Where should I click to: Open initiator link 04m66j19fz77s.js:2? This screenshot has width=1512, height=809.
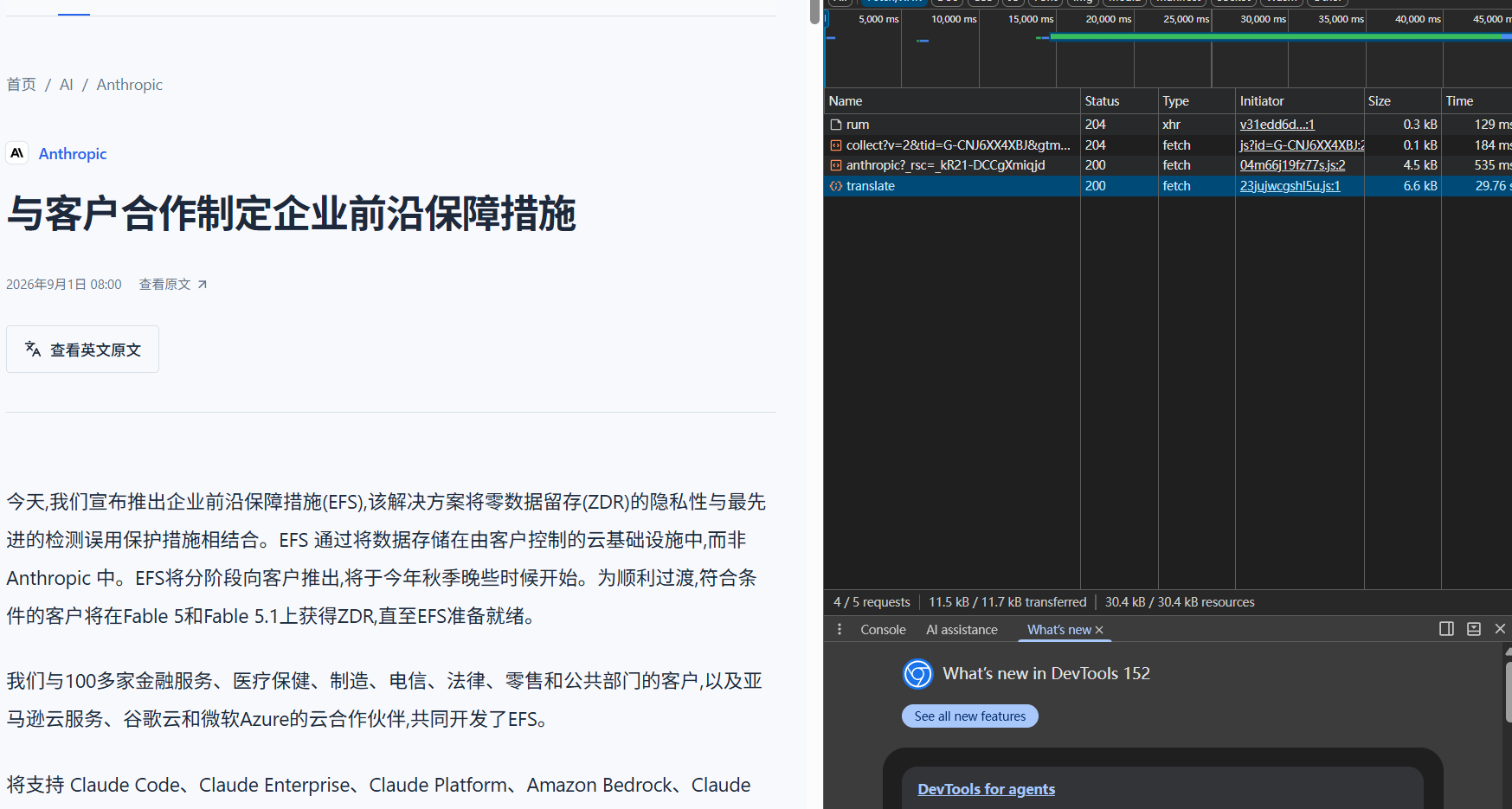(x=1292, y=165)
